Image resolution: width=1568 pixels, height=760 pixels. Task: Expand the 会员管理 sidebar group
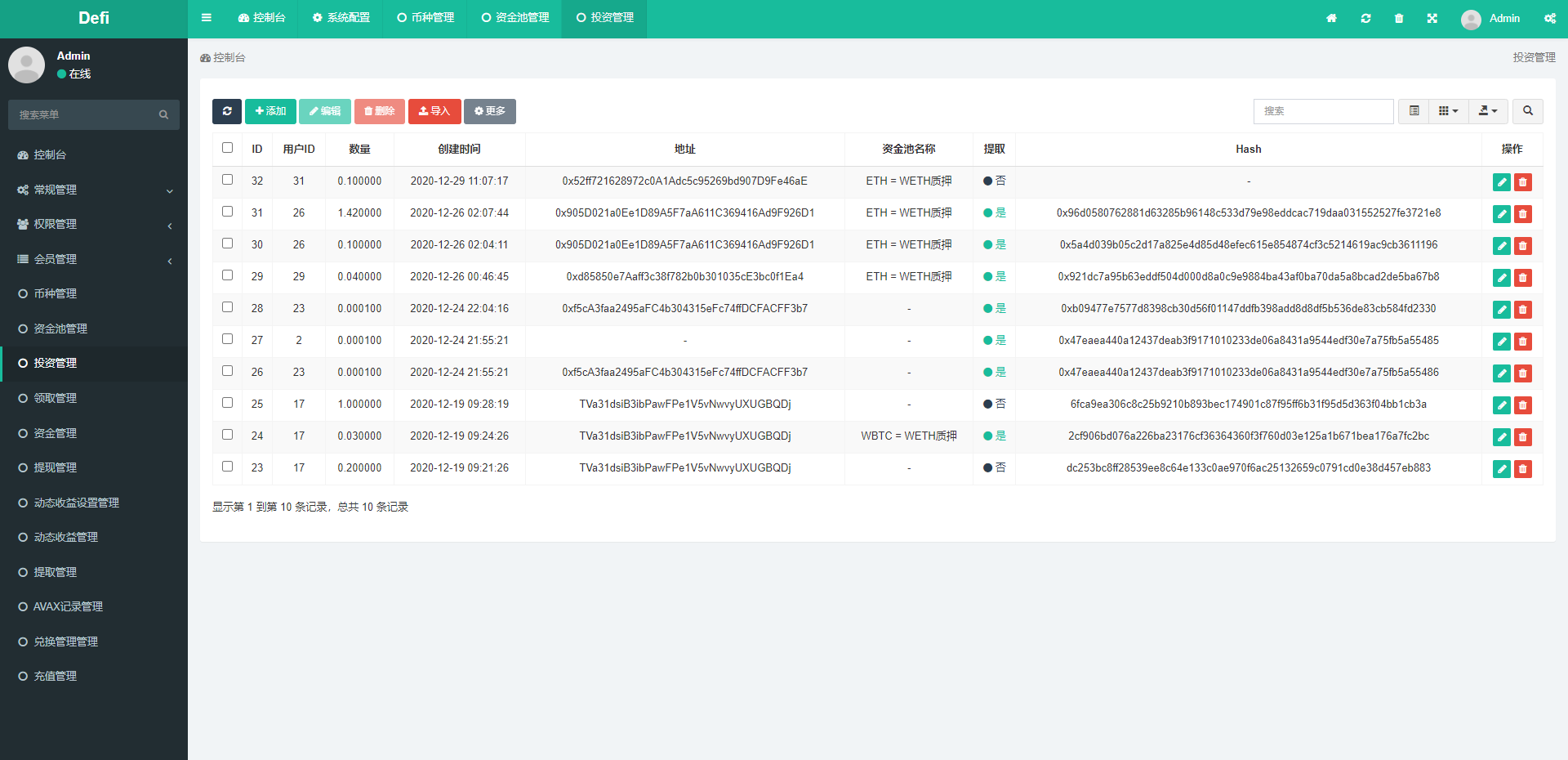click(x=94, y=259)
